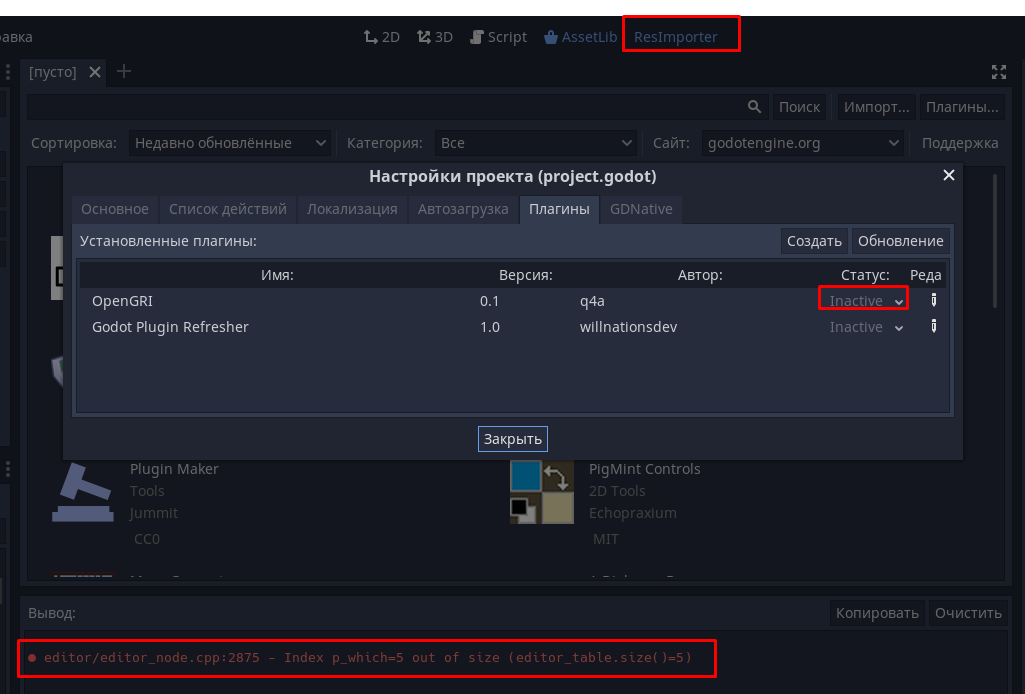Open the Категория dropdown set to Все
This screenshot has height=694, width=1025.
pyautogui.click(x=536, y=142)
